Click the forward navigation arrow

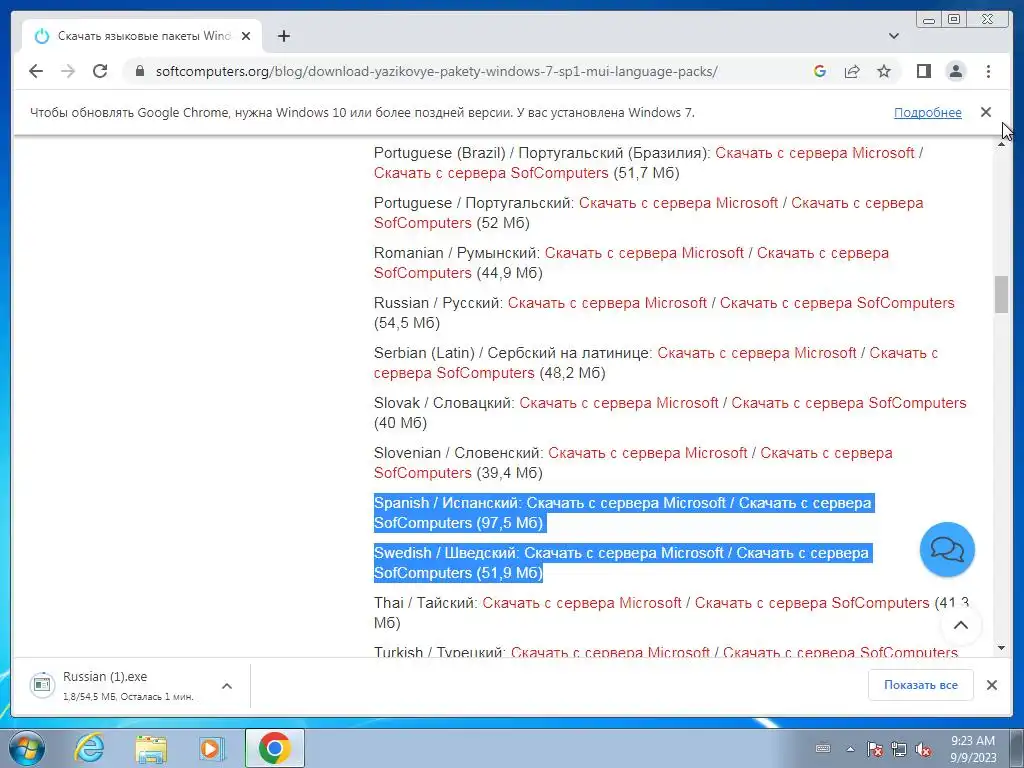click(x=68, y=71)
